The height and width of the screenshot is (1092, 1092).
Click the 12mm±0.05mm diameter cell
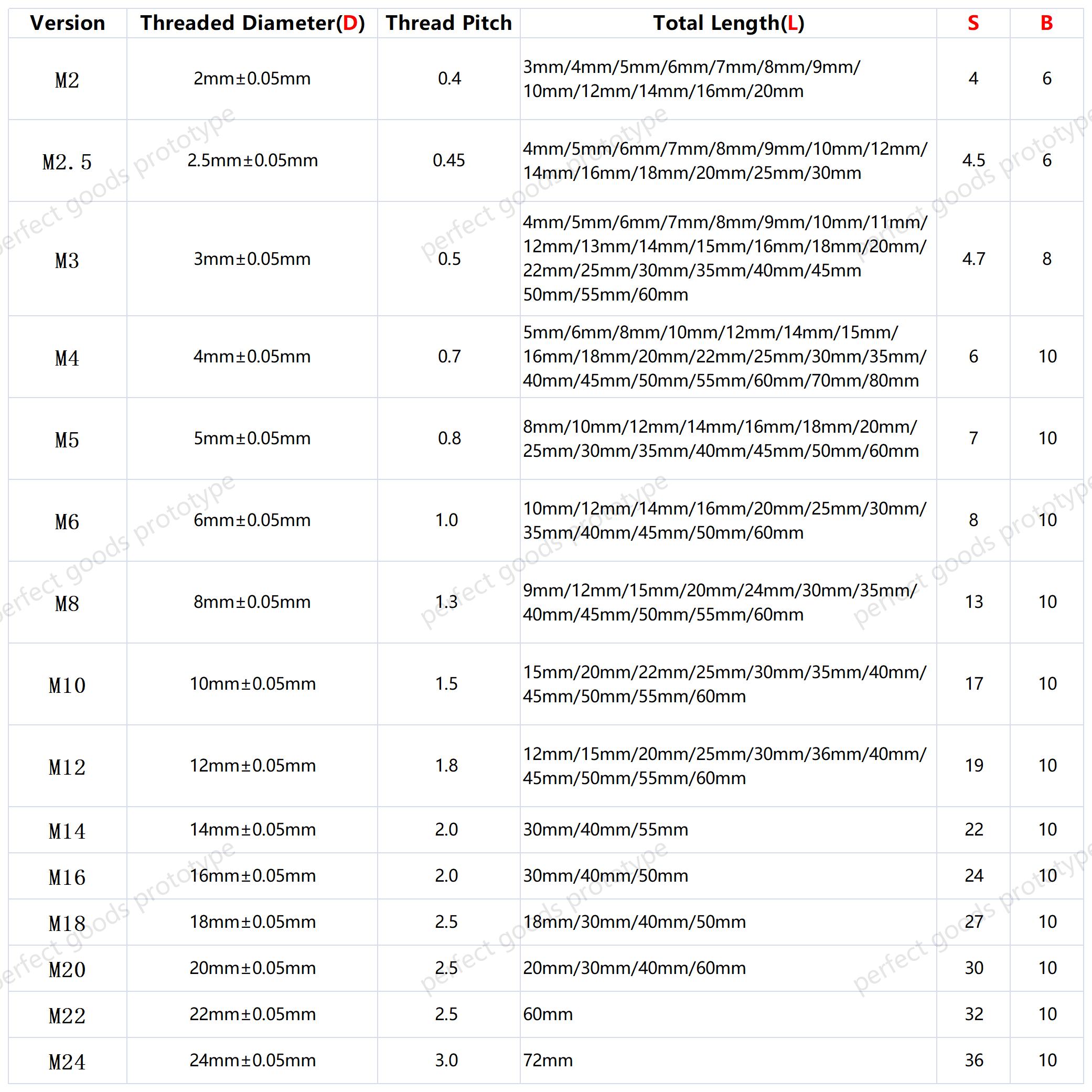tap(252, 766)
